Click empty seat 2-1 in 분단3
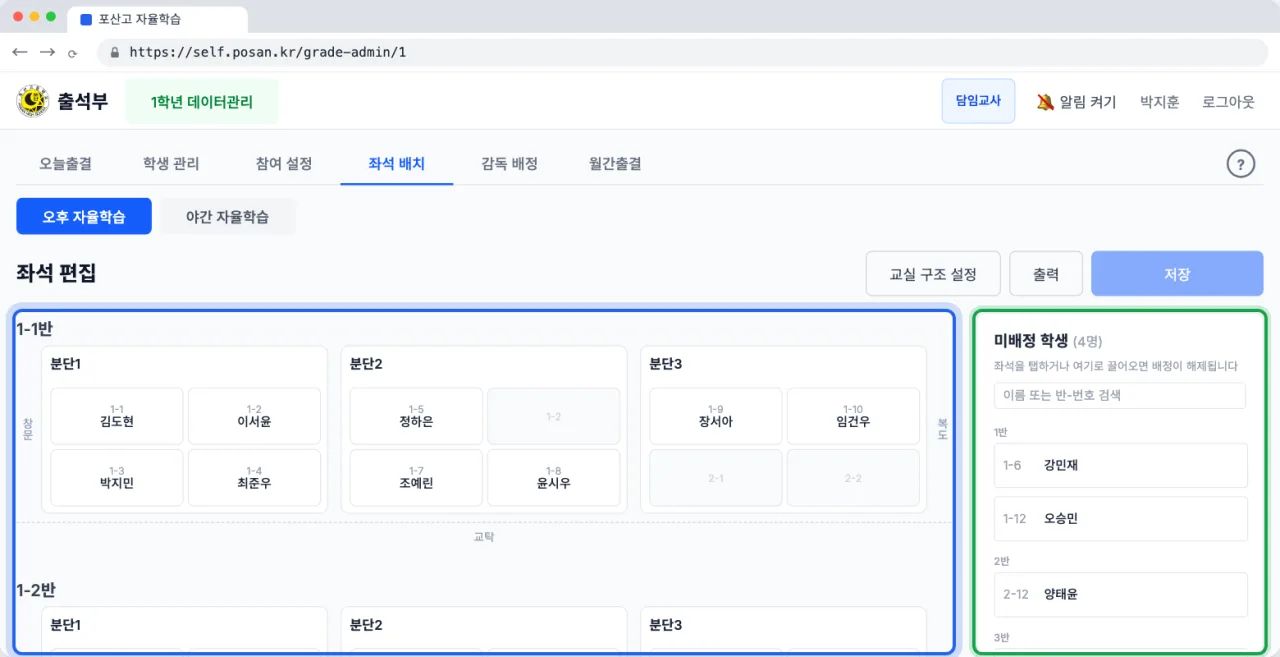The image size is (1280, 657). (x=716, y=477)
